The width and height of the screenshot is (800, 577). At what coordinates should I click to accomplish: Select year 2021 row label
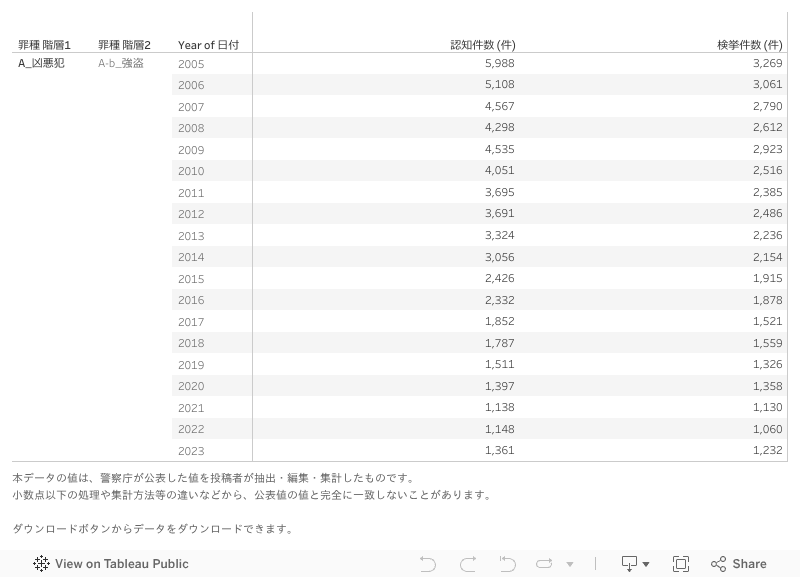(191, 408)
